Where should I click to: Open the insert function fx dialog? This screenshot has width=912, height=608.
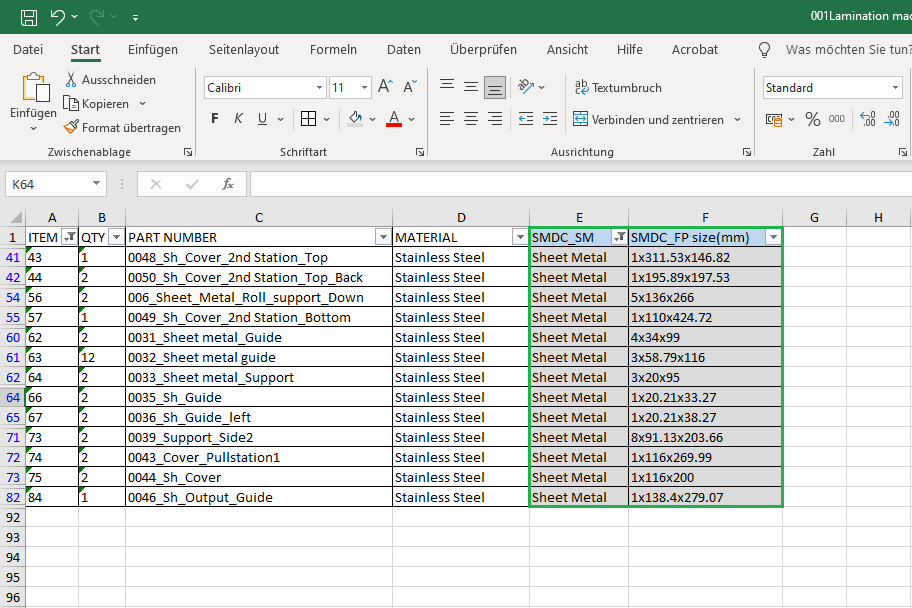[228, 184]
